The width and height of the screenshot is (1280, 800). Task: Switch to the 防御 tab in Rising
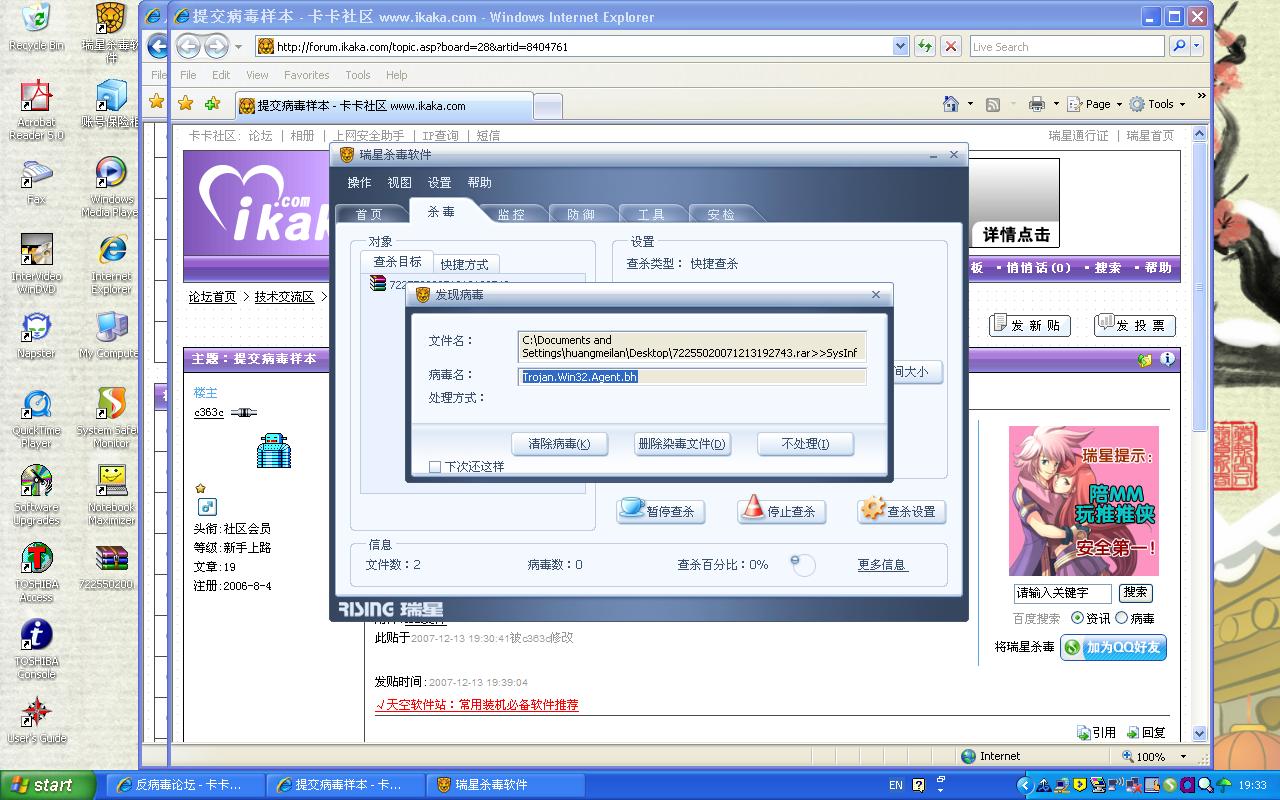coord(581,214)
